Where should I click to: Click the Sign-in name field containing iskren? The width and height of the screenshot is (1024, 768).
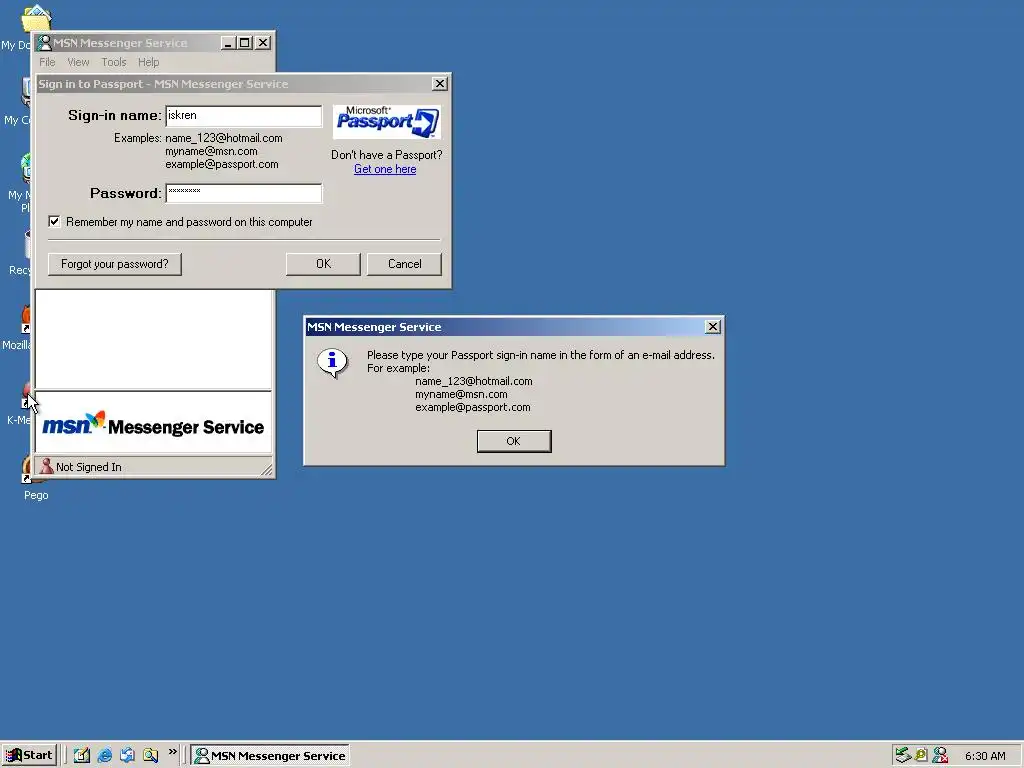pyautogui.click(x=244, y=116)
